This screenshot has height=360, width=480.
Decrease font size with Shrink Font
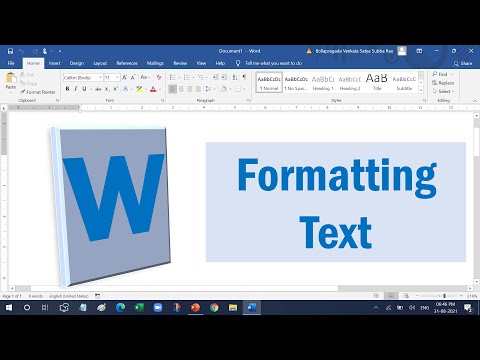pyautogui.click(x=133, y=77)
